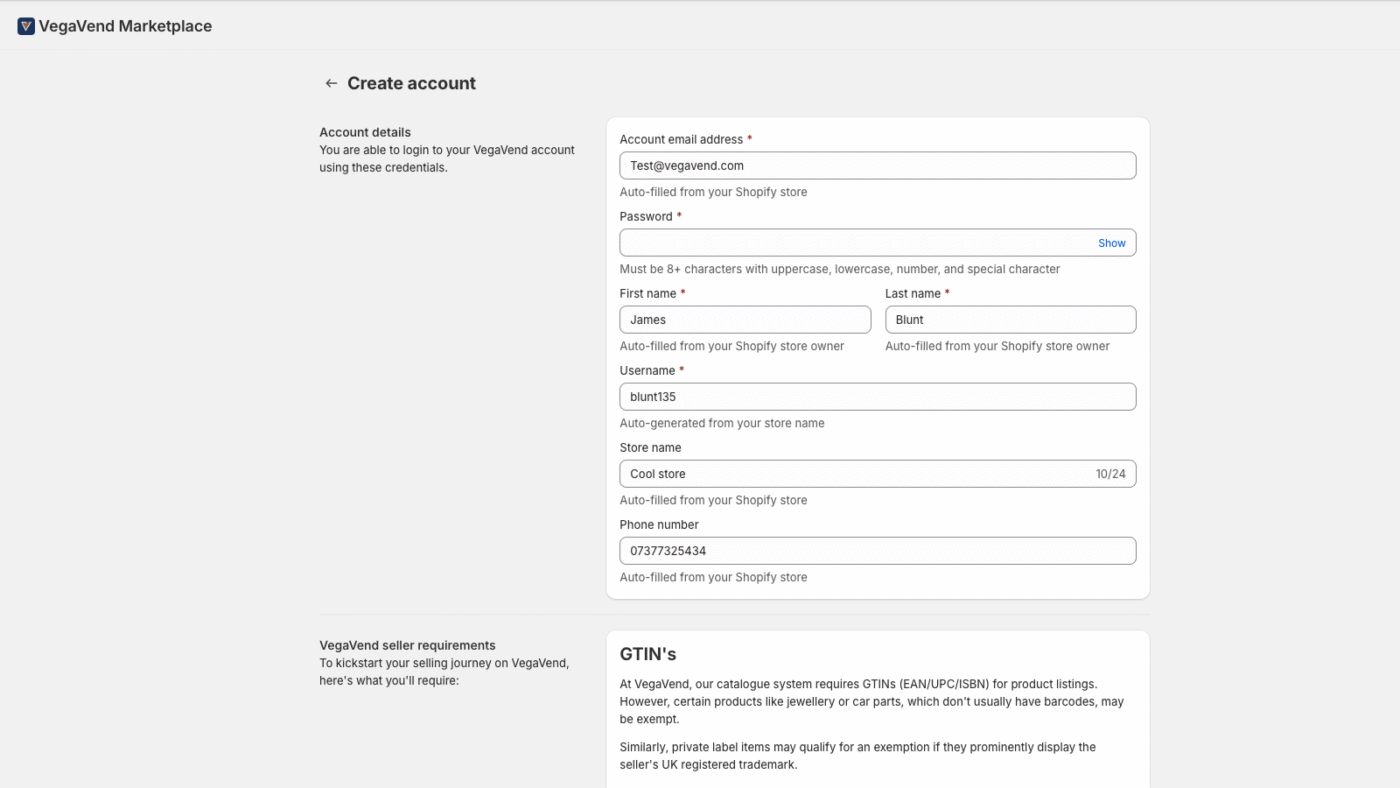Screen dimensions: 1400x788
Task: Click the Store name label
Action: click(650, 448)
